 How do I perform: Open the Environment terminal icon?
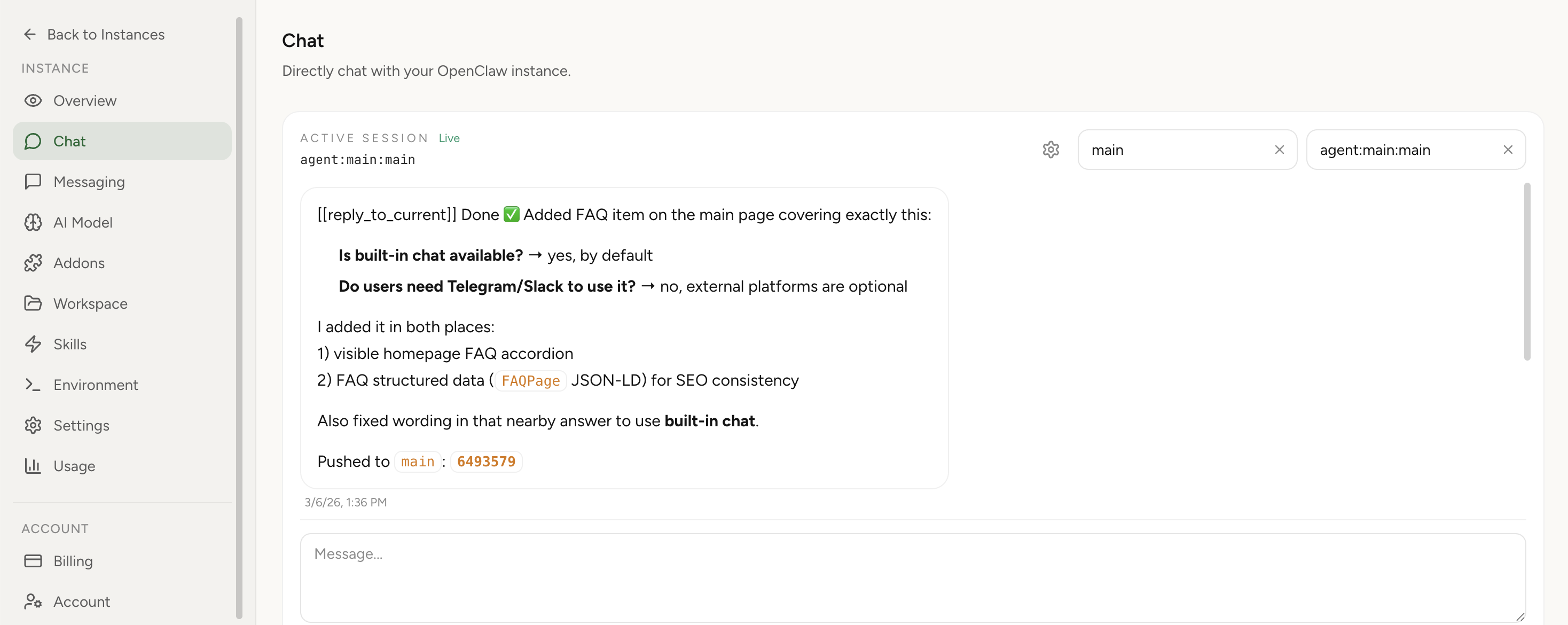[33, 385]
